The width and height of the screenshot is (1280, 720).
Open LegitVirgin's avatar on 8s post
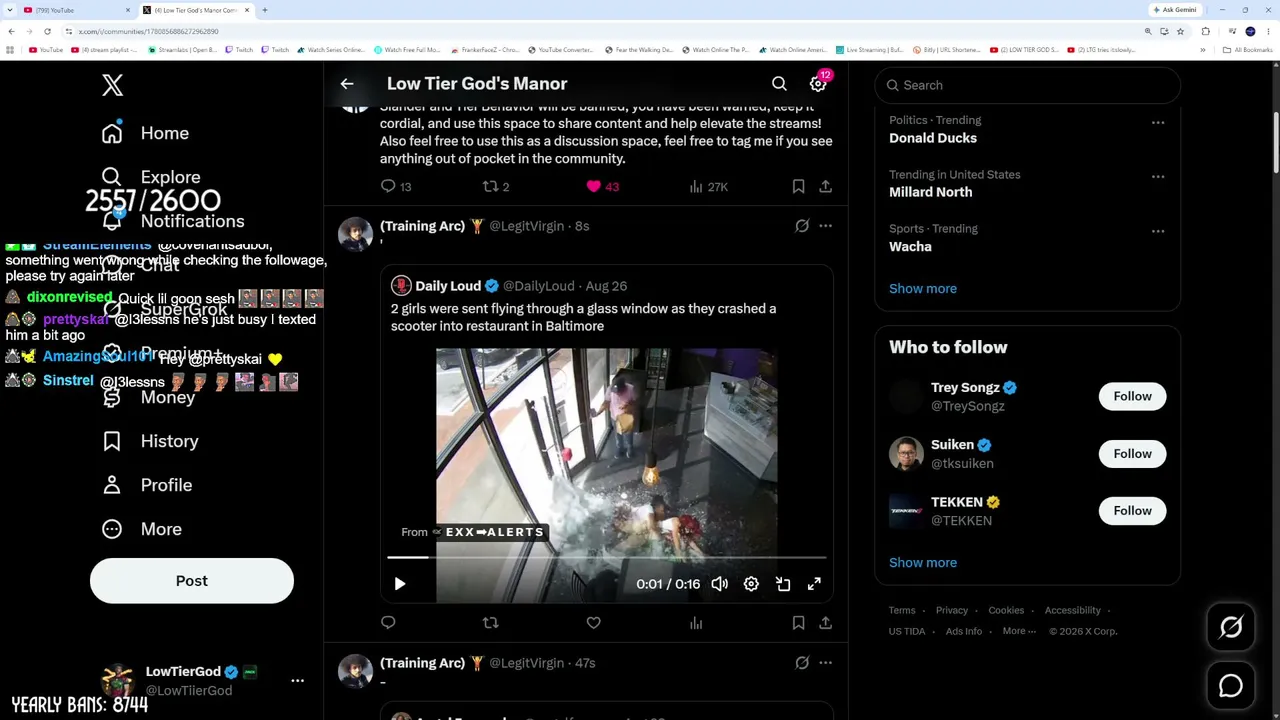click(355, 234)
